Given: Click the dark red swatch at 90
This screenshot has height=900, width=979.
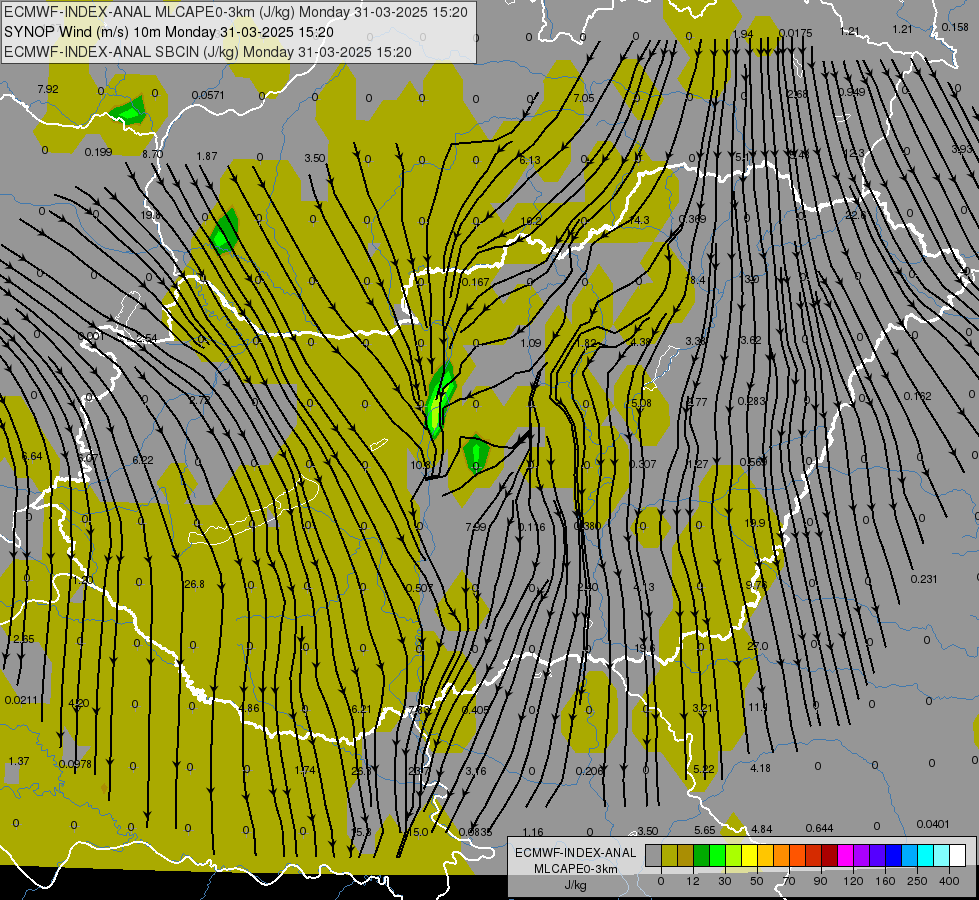Looking at the screenshot, I should [x=829, y=856].
